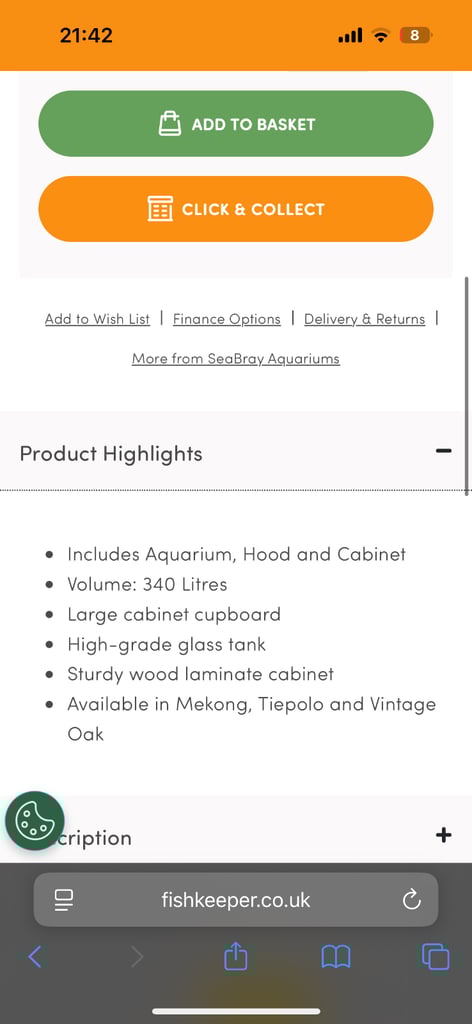
Task: Tap the fishkeeper.co.uk address field
Action: pyautogui.click(x=236, y=900)
